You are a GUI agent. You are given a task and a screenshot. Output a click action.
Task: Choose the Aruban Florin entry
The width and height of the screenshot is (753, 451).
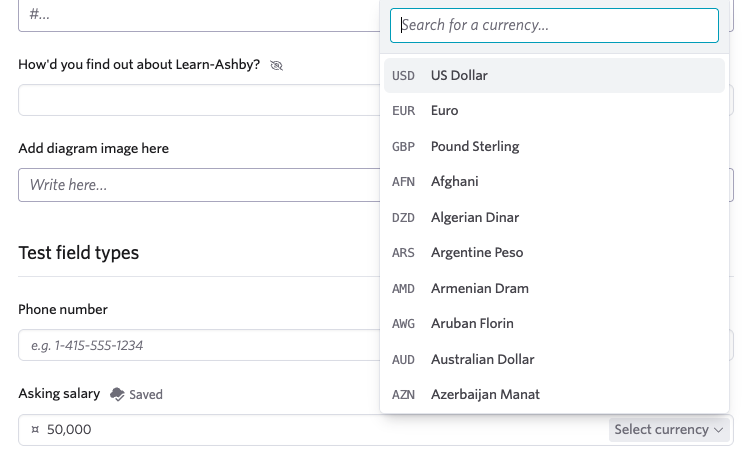(554, 324)
